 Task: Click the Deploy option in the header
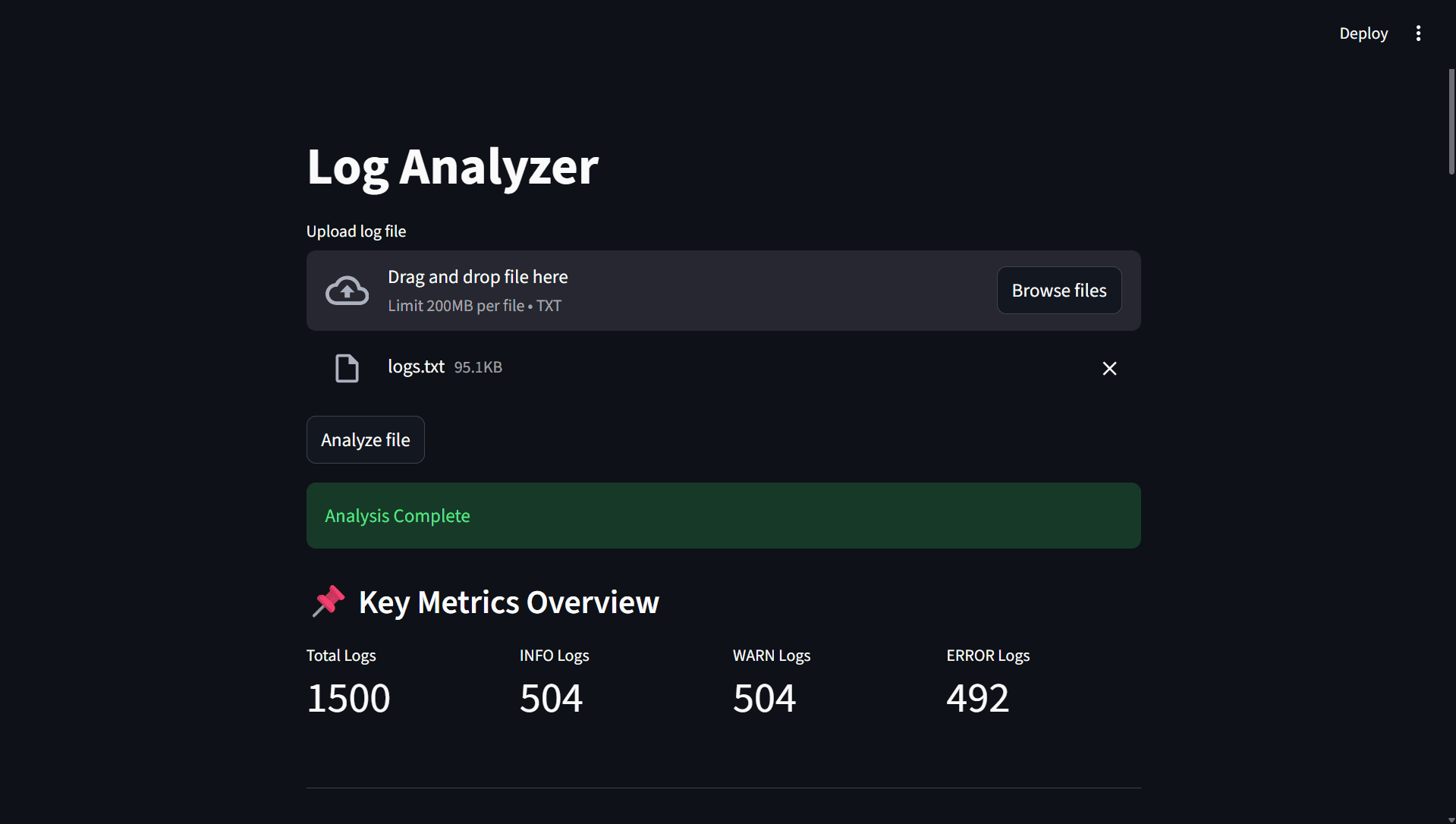(1363, 33)
